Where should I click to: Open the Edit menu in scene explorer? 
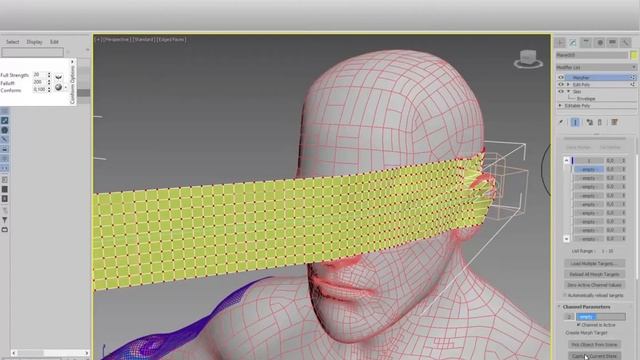click(x=54, y=42)
